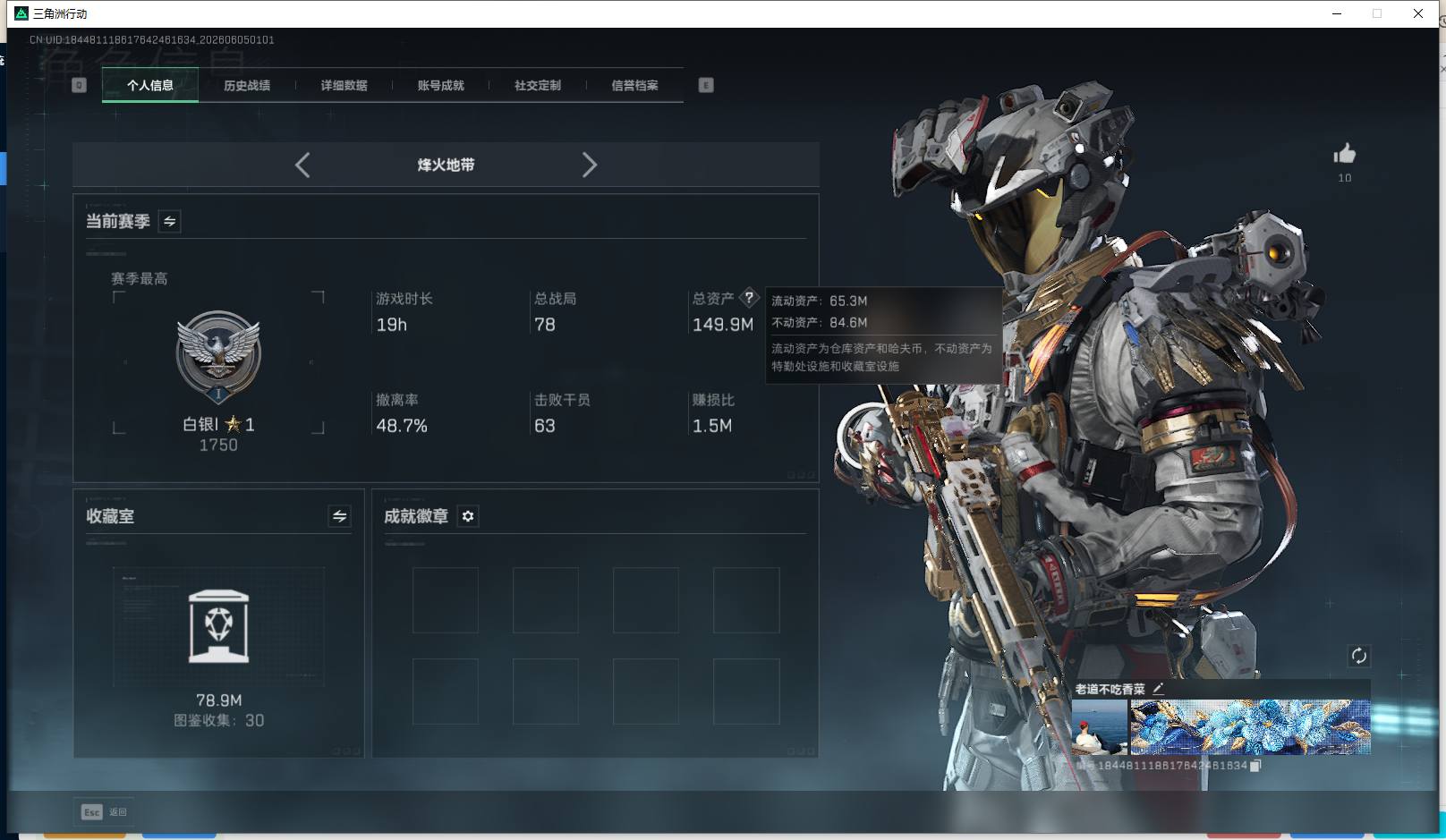The height and width of the screenshot is (840, 1446).
Task: Click the rank score 1750
Action: pyautogui.click(x=218, y=445)
